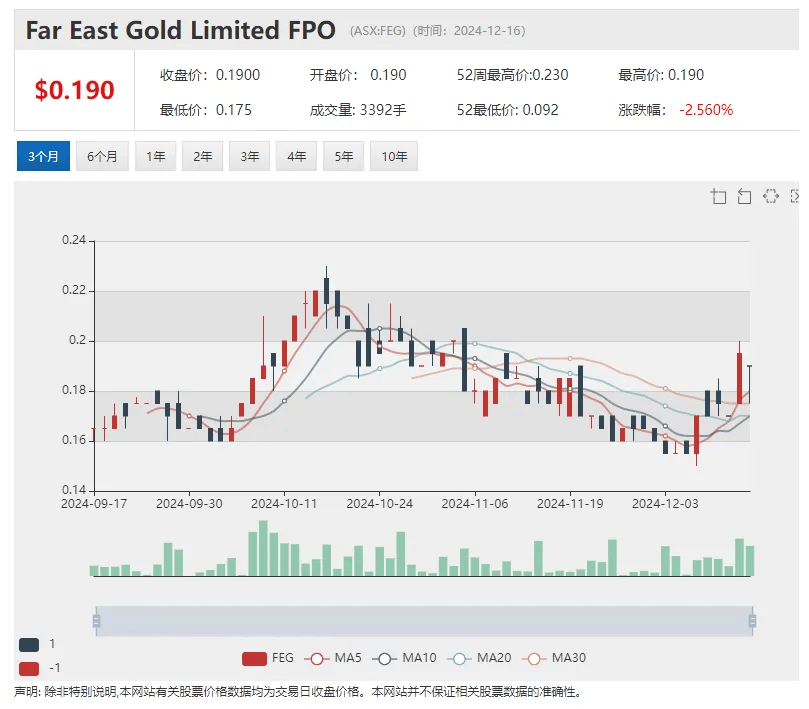Switch to the 6个月 time range
The width and height of the screenshot is (809, 709).
(x=102, y=156)
